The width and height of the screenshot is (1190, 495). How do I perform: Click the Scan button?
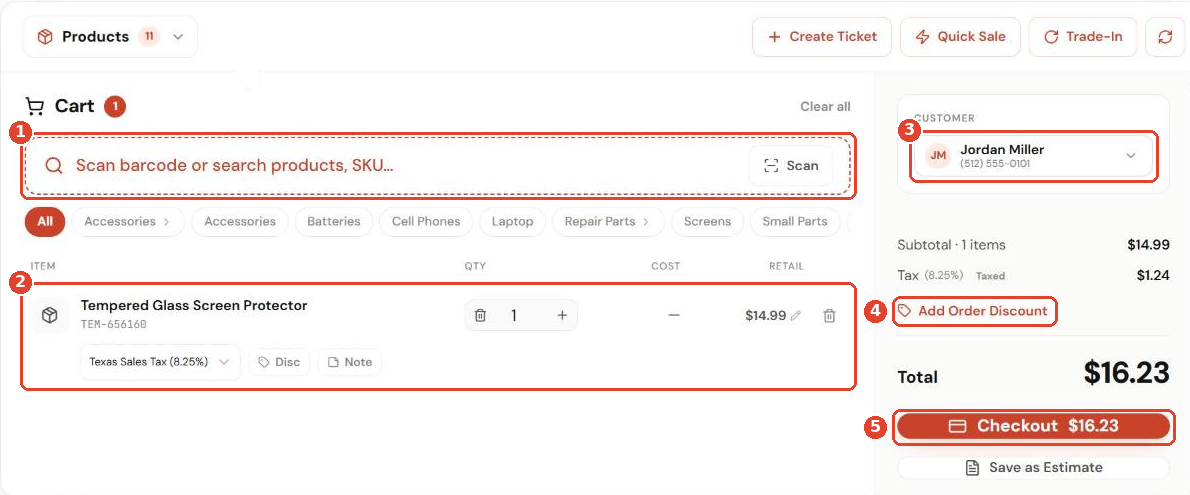point(790,166)
